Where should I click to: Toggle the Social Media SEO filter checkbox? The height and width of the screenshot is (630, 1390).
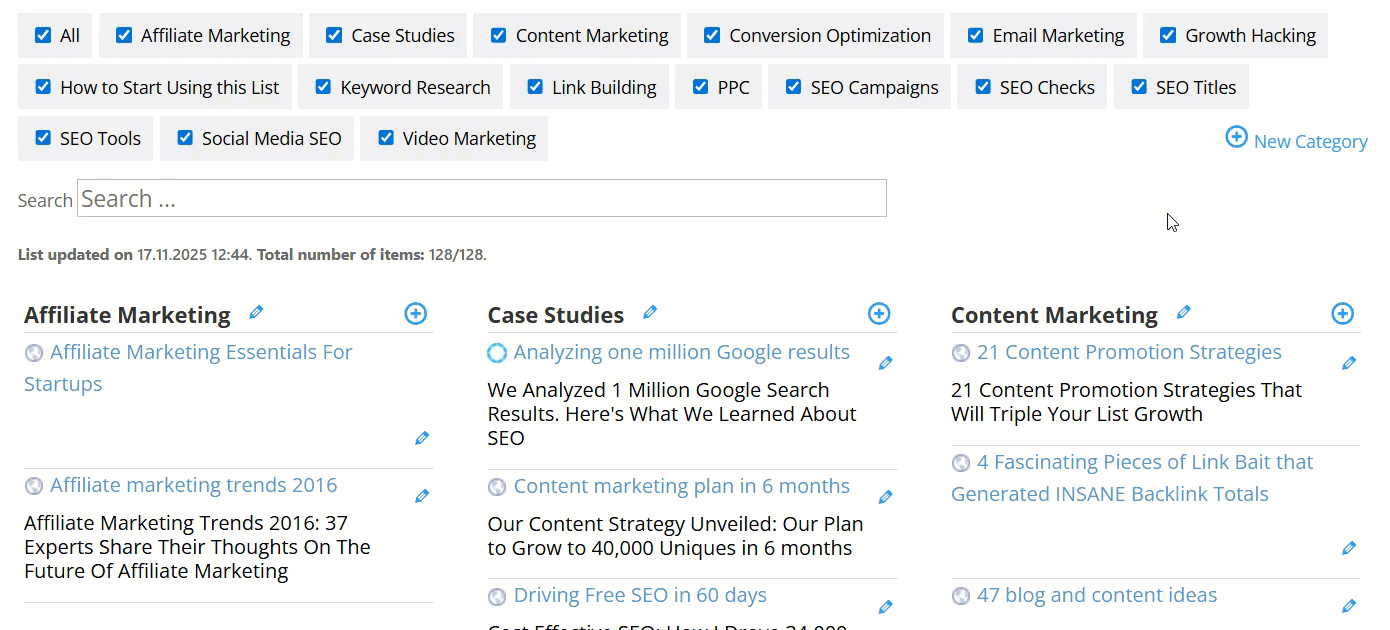tap(185, 138)
